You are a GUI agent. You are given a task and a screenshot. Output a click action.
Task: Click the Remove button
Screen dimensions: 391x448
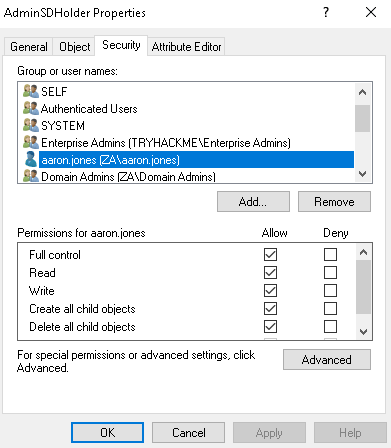(334, 202)
